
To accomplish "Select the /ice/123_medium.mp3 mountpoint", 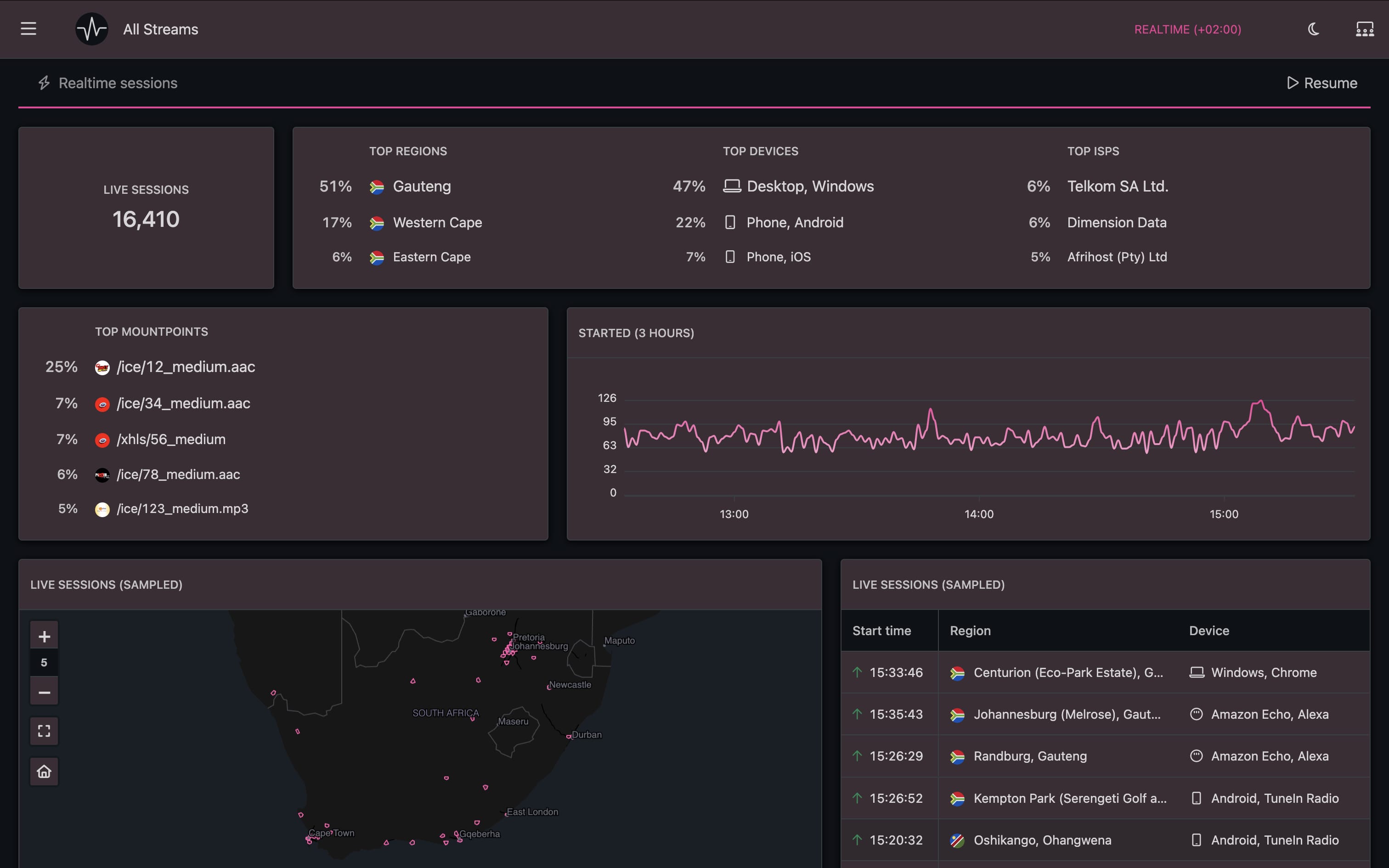I will click(x=182, y=509).
